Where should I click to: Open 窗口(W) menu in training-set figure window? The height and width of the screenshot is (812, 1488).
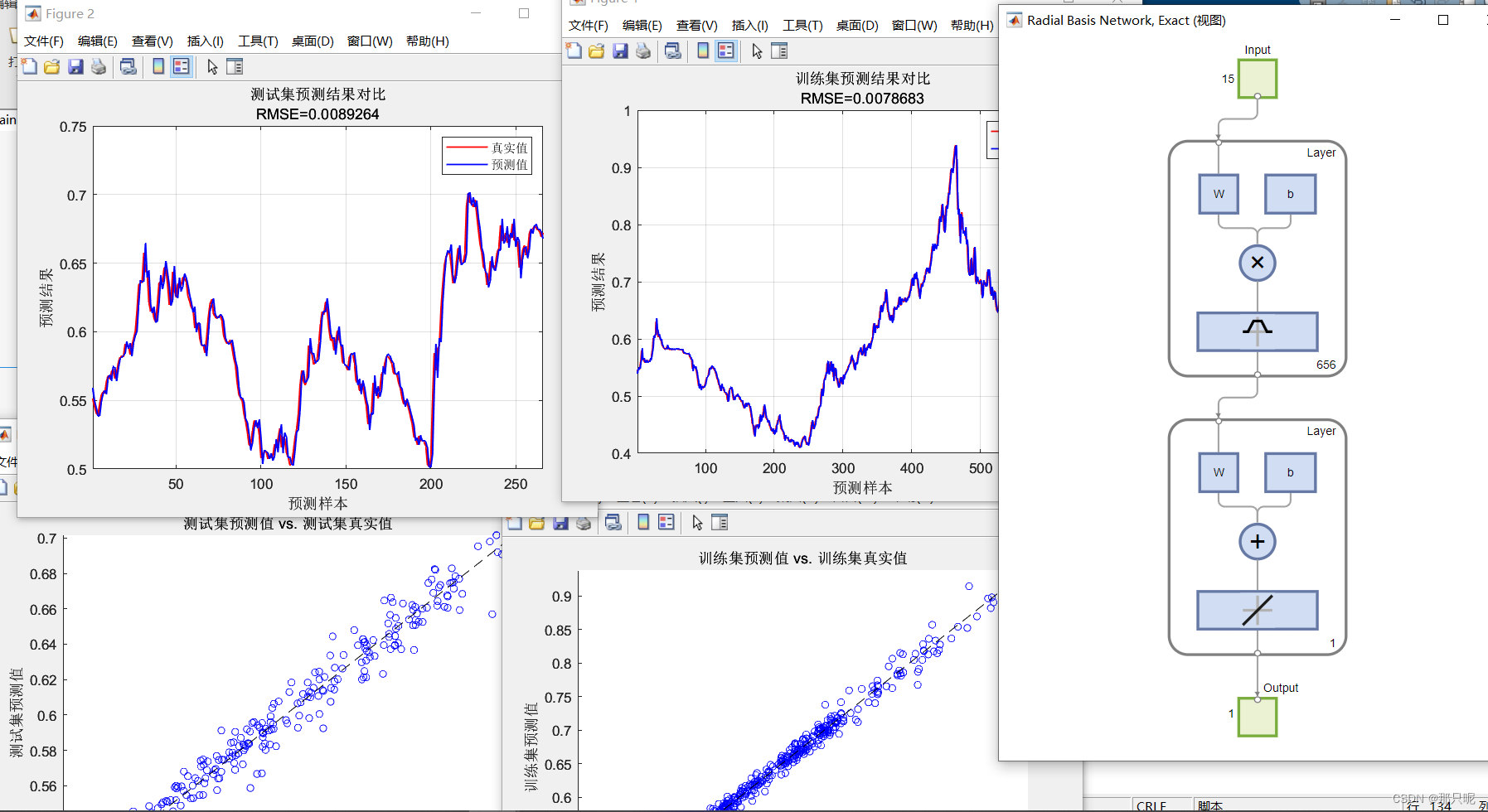point(914,26)
